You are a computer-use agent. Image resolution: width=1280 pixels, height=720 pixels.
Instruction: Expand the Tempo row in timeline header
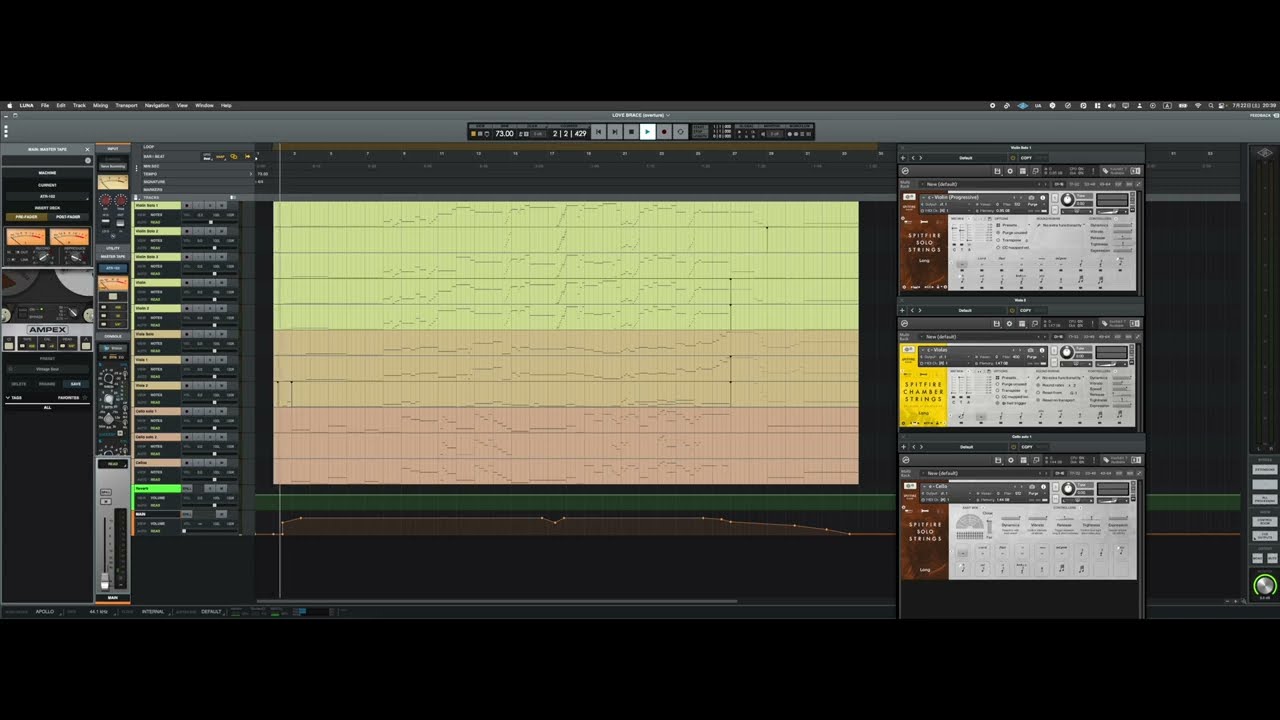coord(251,173)
